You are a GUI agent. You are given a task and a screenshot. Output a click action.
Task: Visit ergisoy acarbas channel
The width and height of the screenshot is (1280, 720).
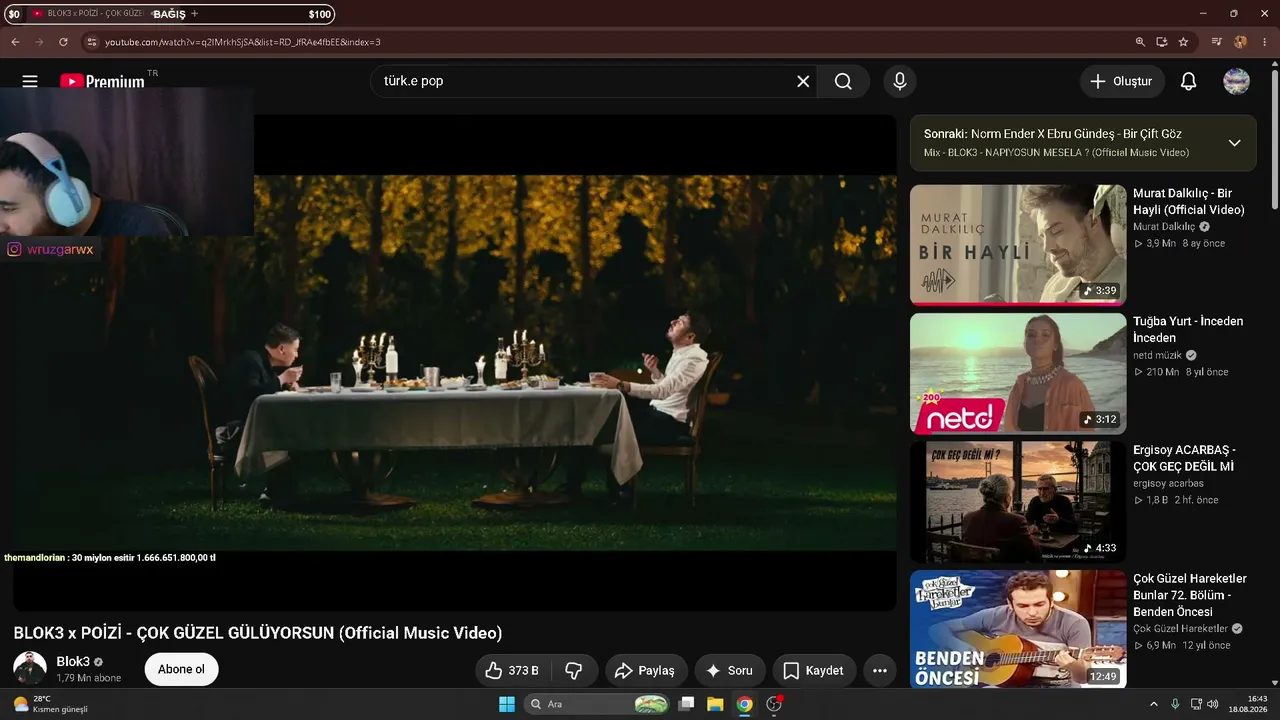pyautogui.click(x=1168, y=483)
